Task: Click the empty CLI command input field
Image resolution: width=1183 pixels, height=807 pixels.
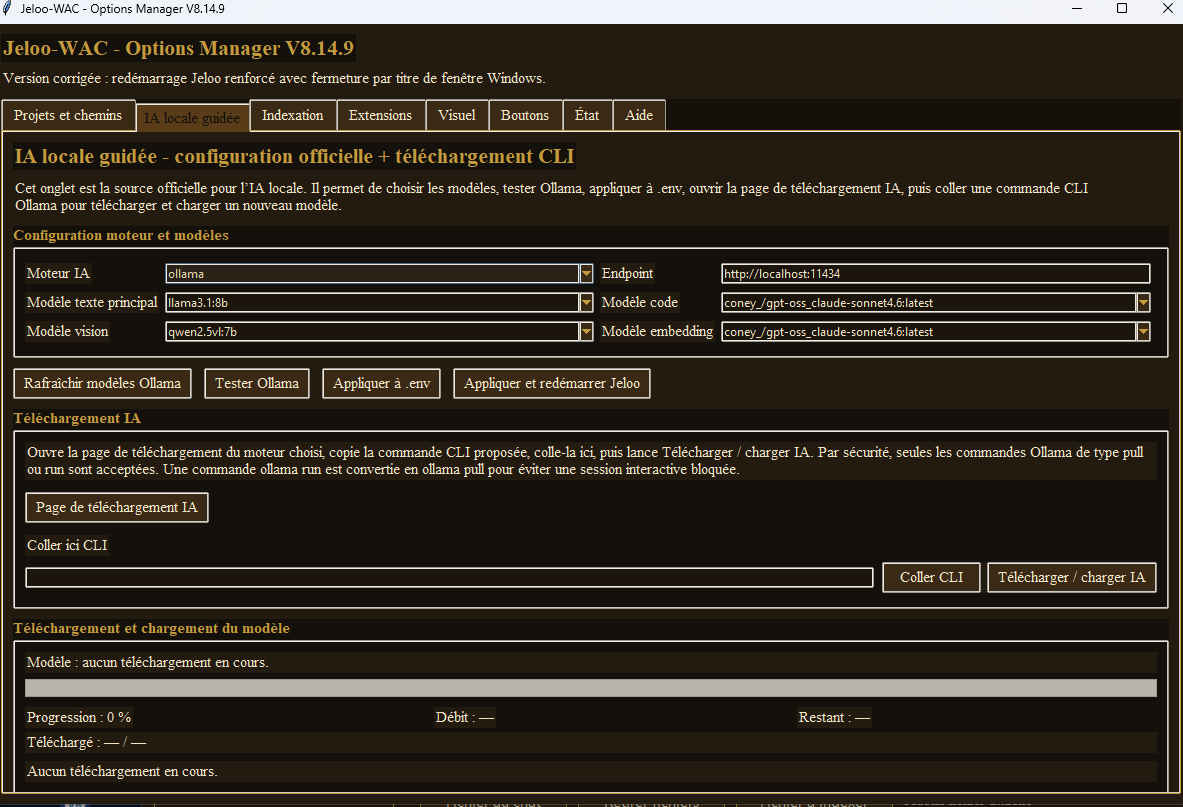Action: [450, 578]
